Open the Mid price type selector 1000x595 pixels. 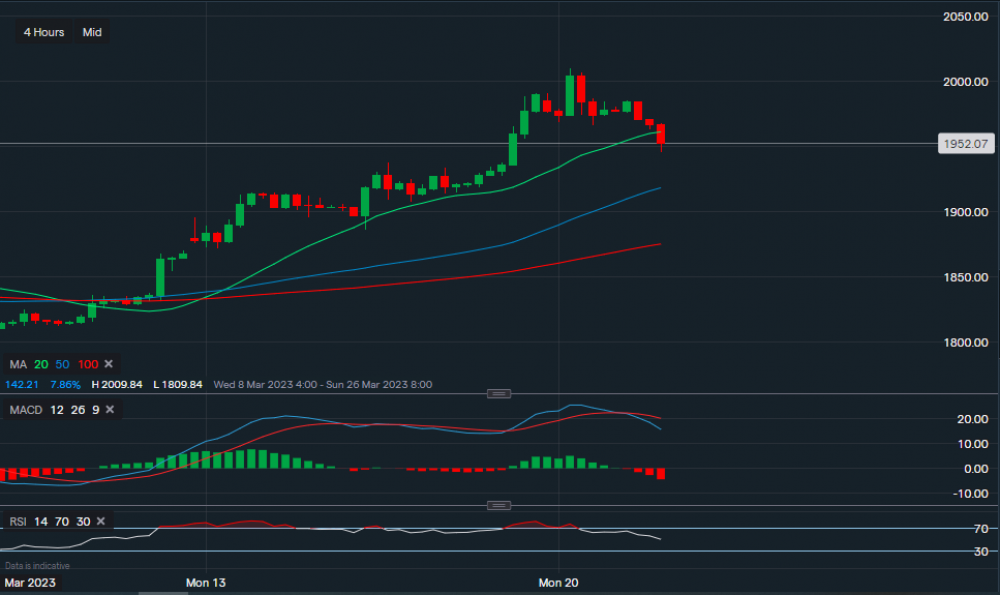(x=91, y=32)
